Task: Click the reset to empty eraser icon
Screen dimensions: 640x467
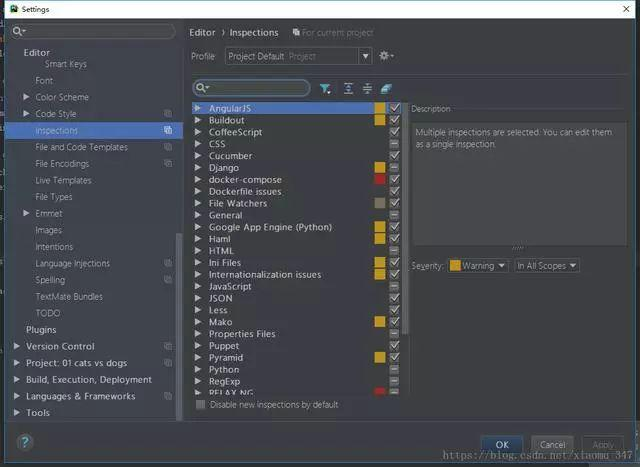Action: (386, 88)
